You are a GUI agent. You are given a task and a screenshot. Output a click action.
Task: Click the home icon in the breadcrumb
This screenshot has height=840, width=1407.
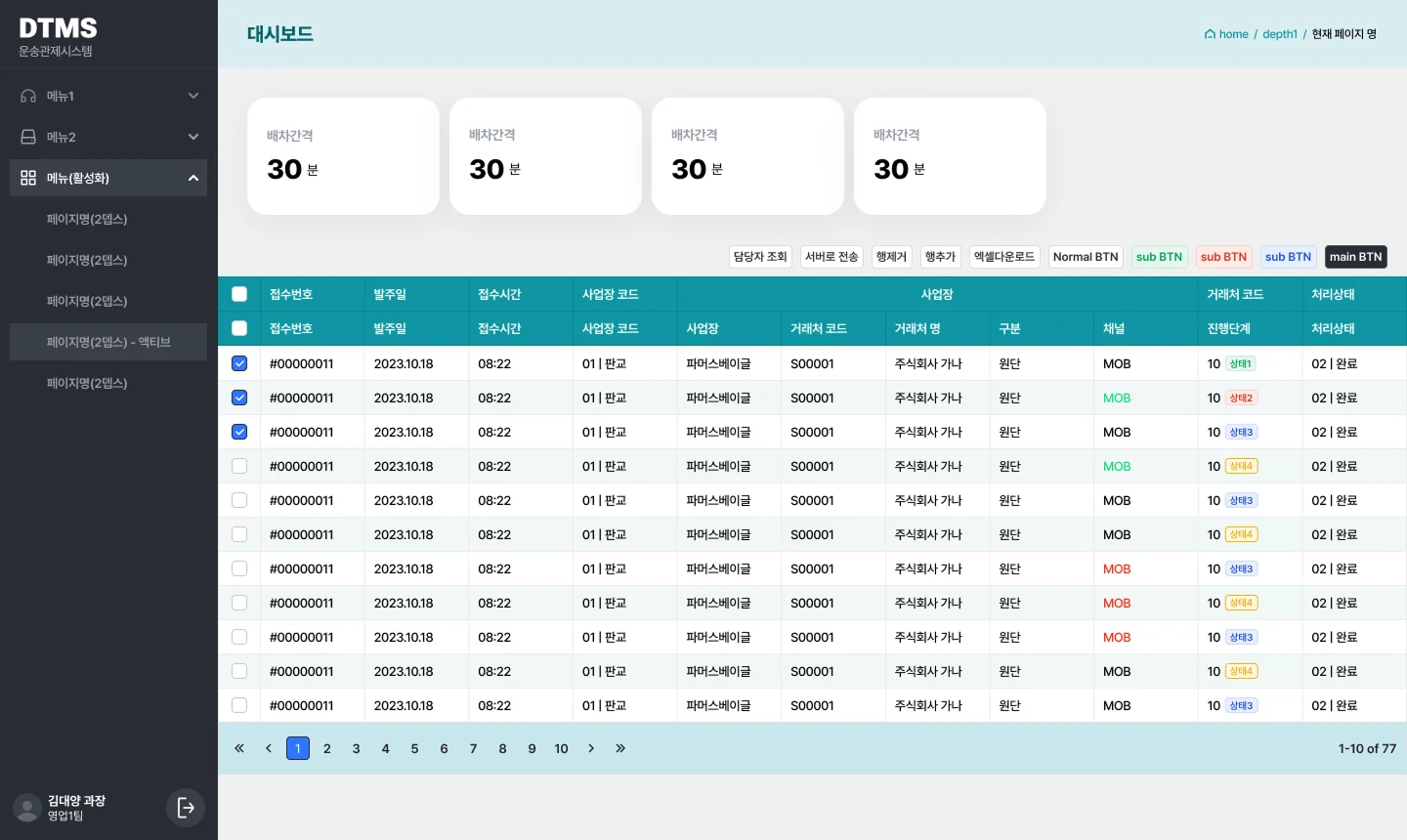[x=1210, y=34]
